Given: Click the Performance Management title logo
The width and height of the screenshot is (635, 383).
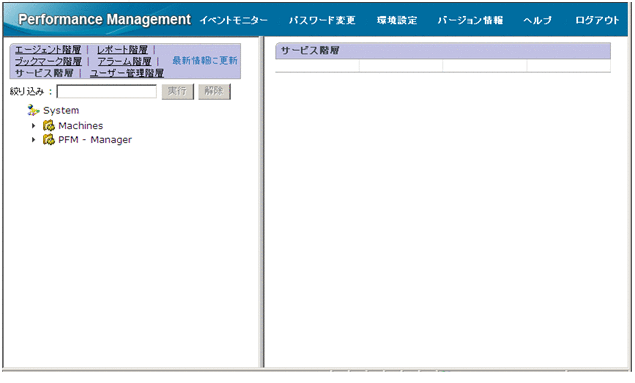Looking at the screenshot, I should [x=104, y=19].
